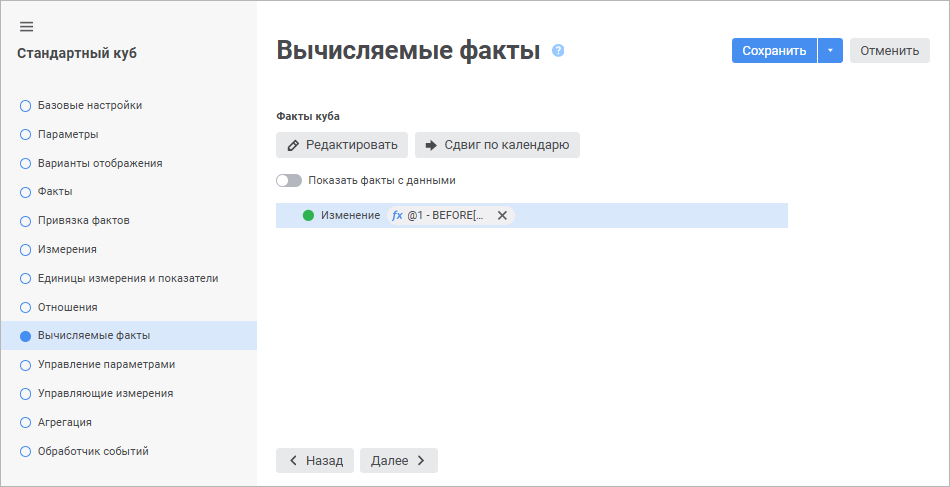Expand the Сохранить dropdown arrow

click(830, 51)
